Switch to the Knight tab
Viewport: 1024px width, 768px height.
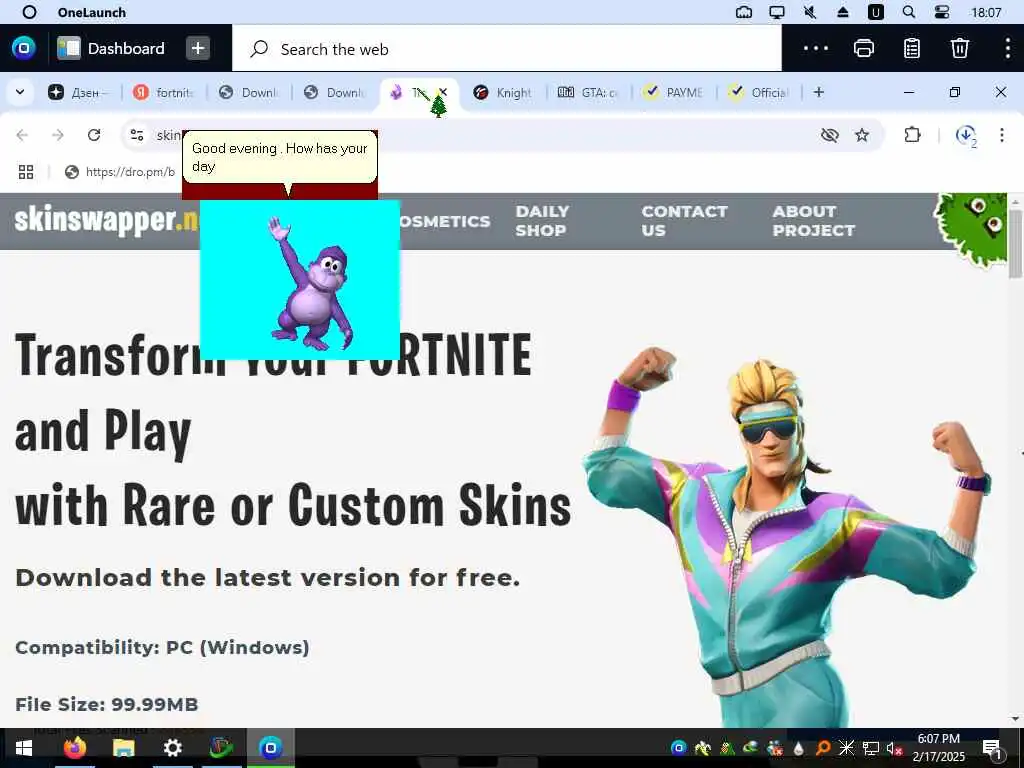pos(504,93)
